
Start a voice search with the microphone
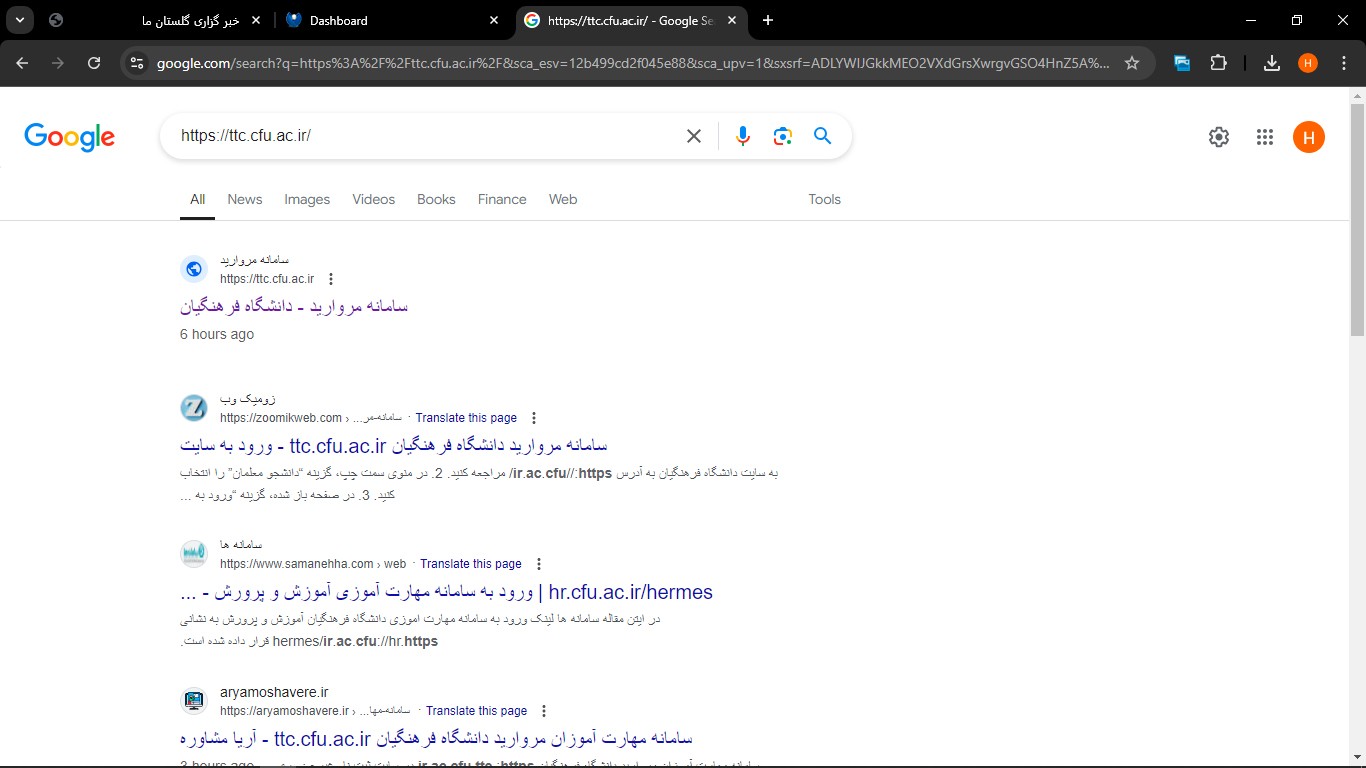tap(742, 136)
